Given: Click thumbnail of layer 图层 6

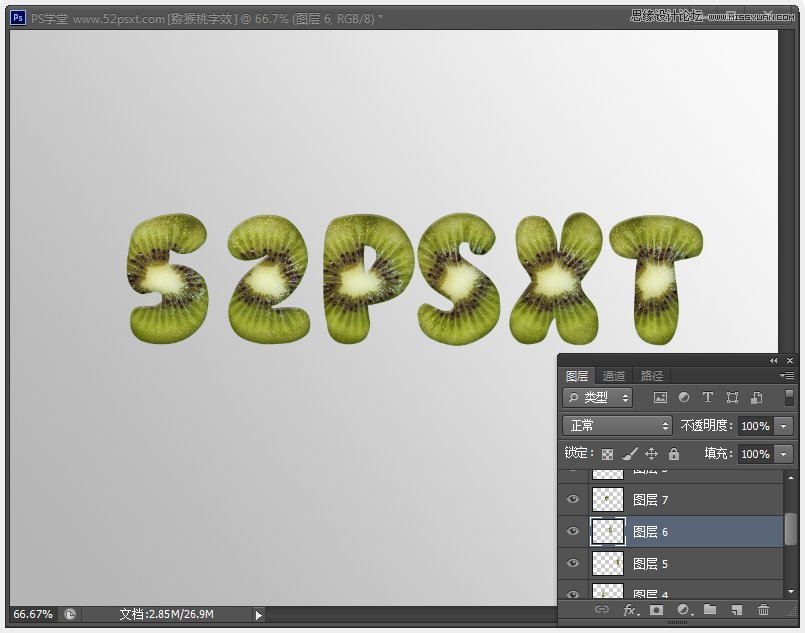Looking at the screenshot, I should [608, 531].
